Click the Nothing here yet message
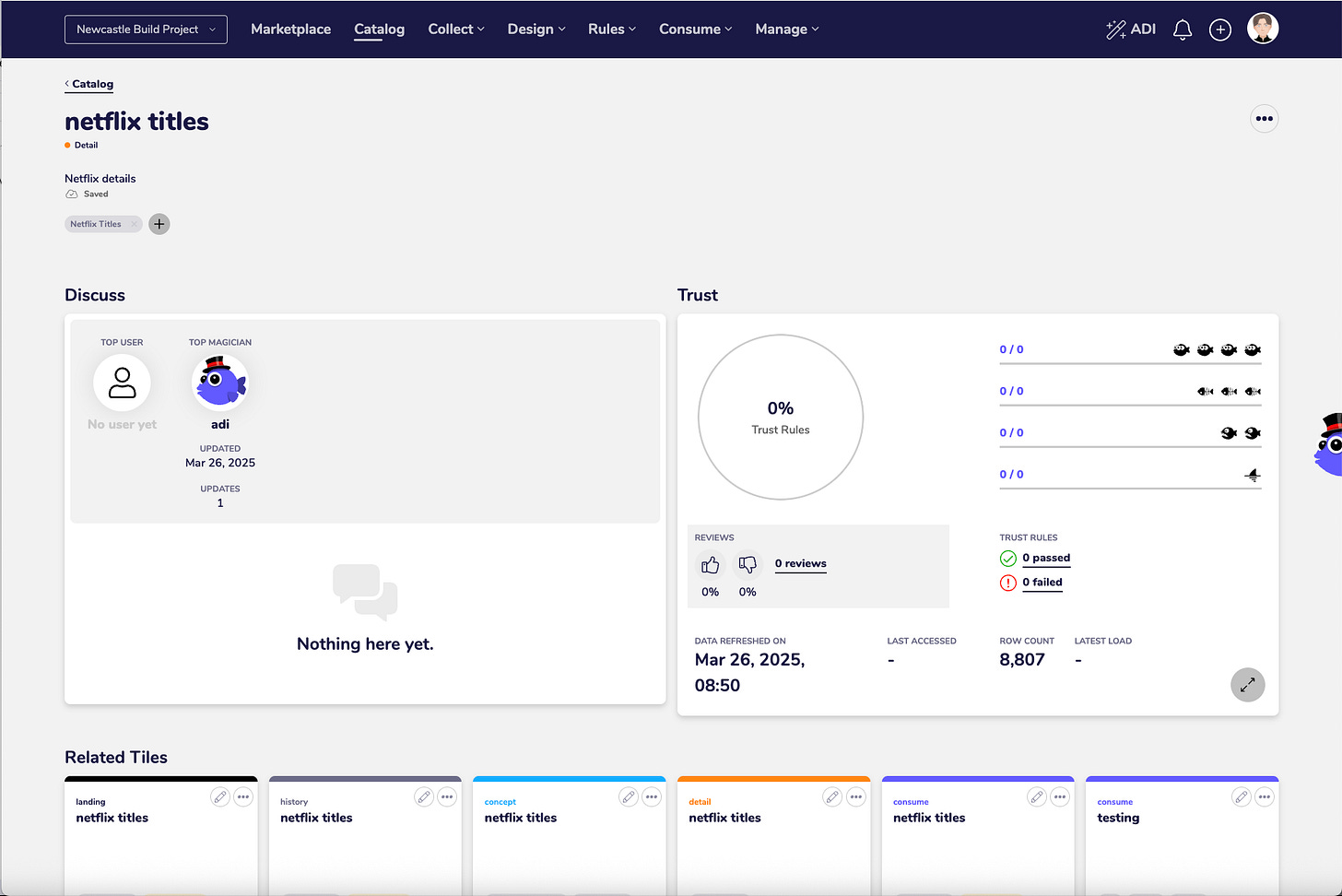Image resolution: width=1342 pixels, height=896 pixels. (365, 644)
